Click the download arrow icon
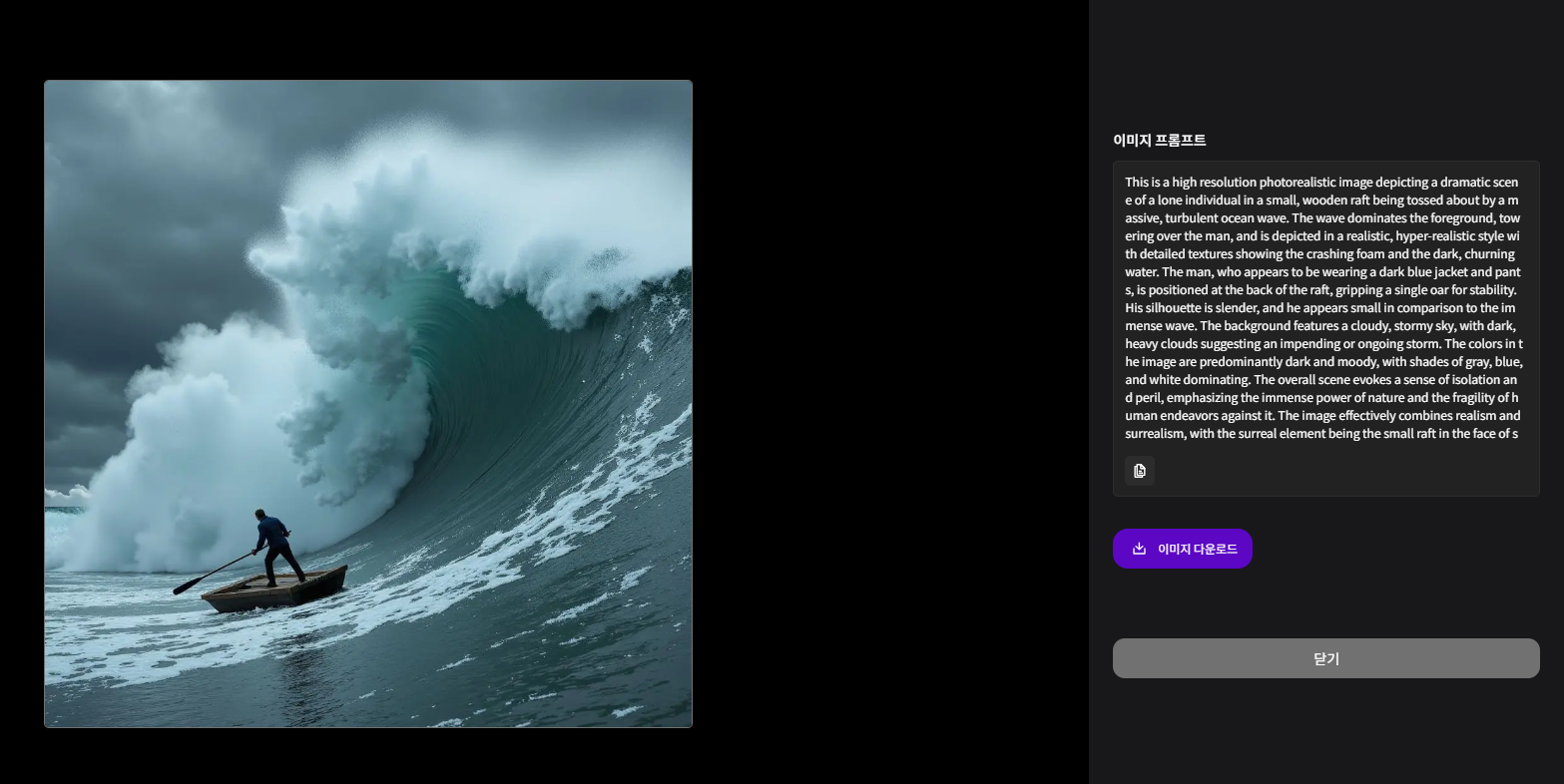The width and height of the screenshot is (1564, 784). point(1139,549)
